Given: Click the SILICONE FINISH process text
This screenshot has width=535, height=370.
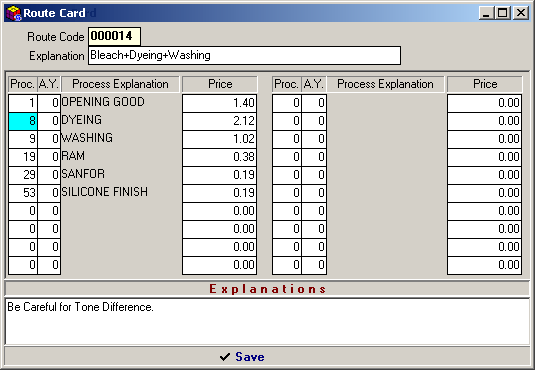Looking at the screenshot, I should [104, 192].
